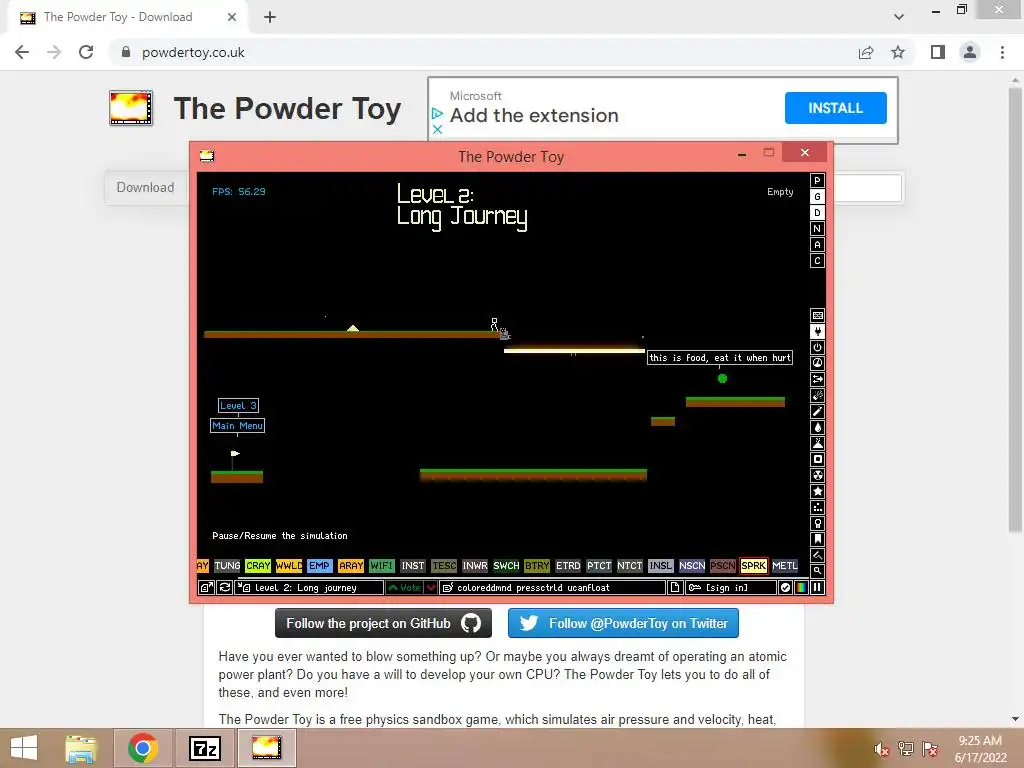Open the Radioactive category icon
The width and height of the screenshot is (1024, 768).
817,475
